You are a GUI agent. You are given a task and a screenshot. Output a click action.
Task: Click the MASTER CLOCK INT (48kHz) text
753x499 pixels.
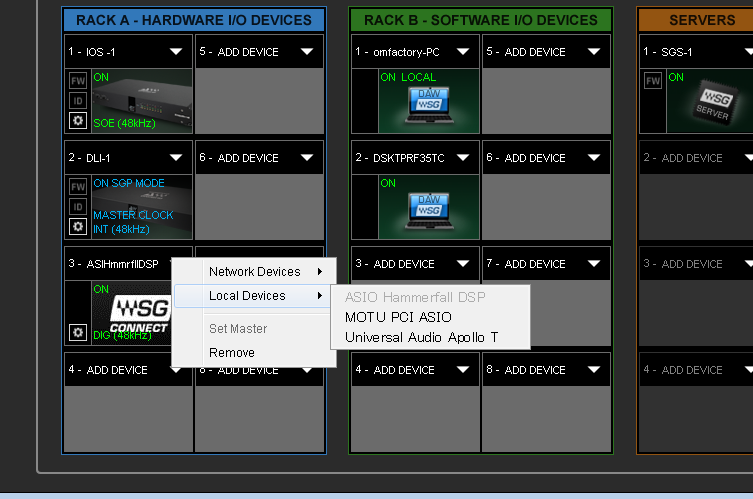tap(133, 222)
